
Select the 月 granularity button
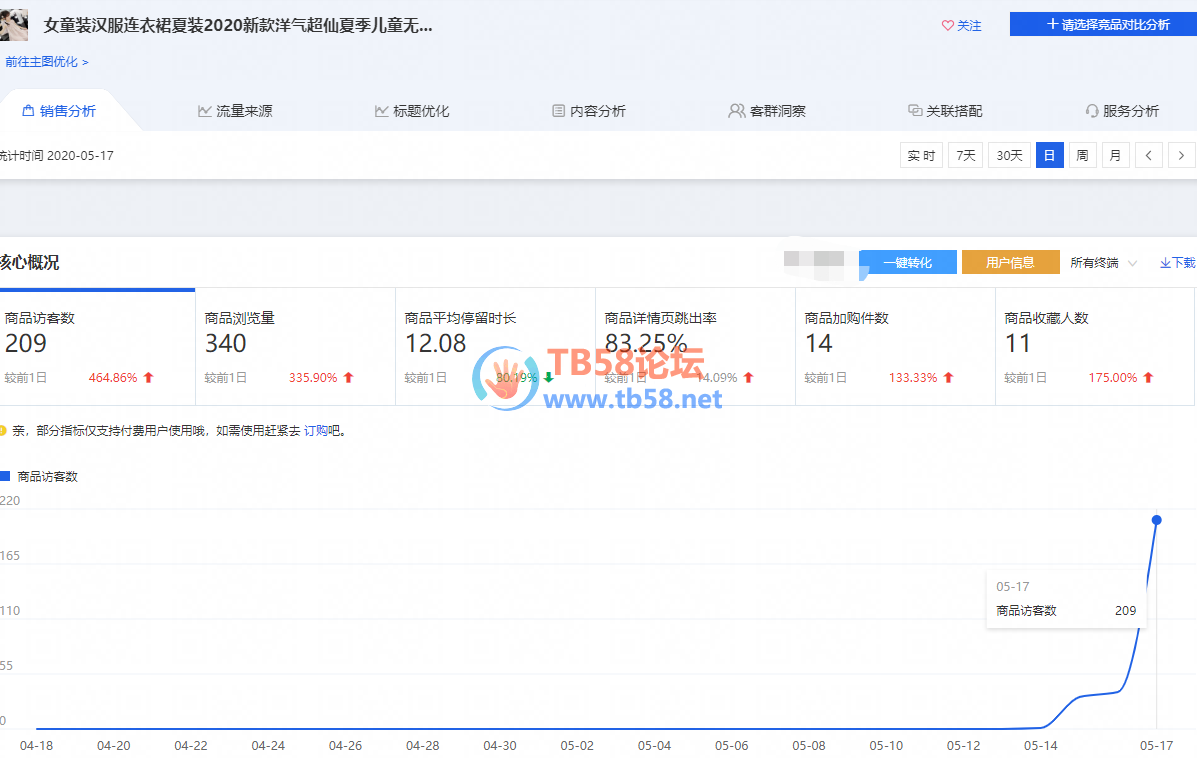coord(1115,156)
